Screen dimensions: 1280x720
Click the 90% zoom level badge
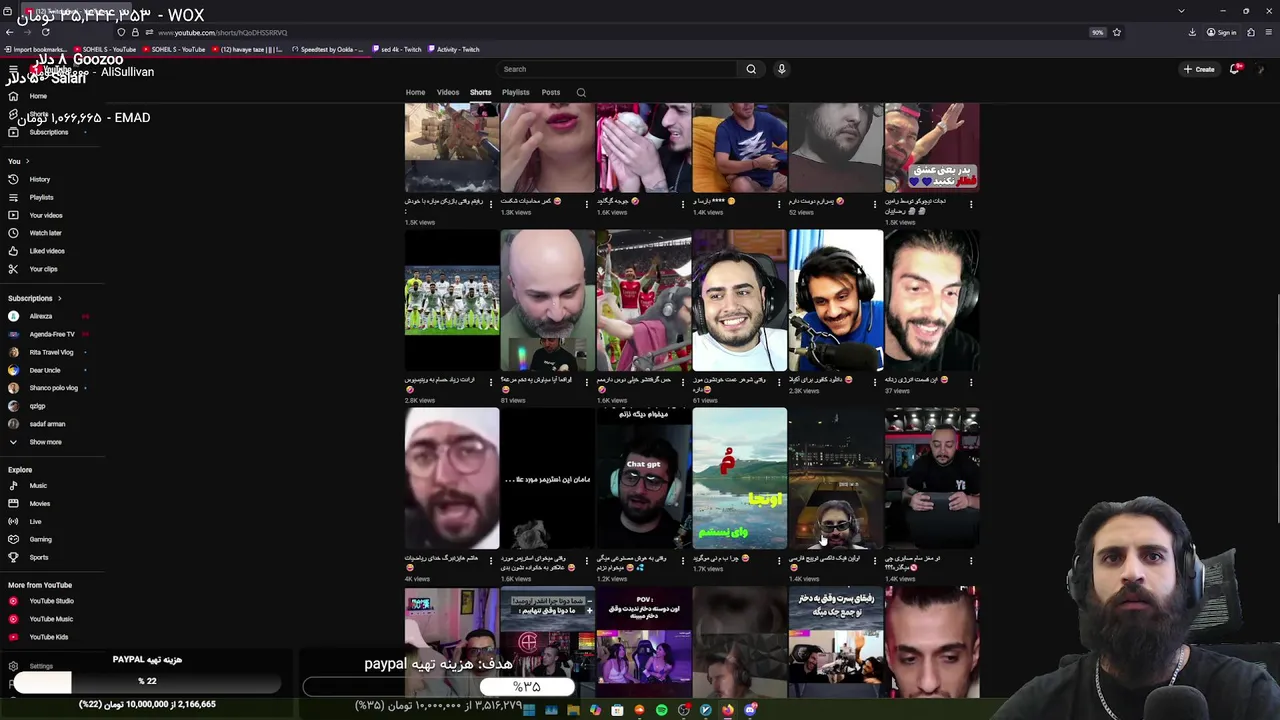pyautogui.click(x=1097, y=32)
